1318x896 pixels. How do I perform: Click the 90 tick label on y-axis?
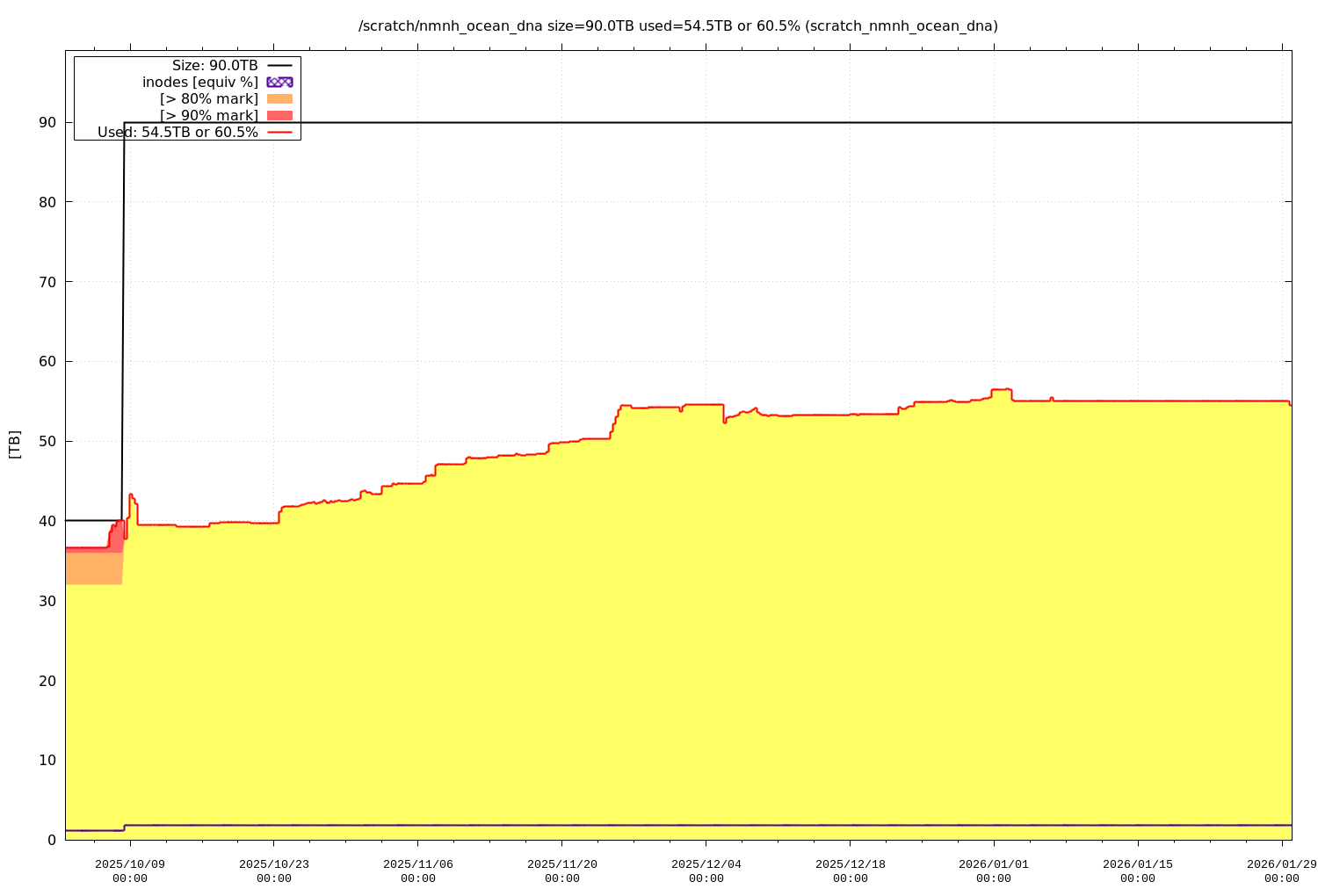coord(47,122)
